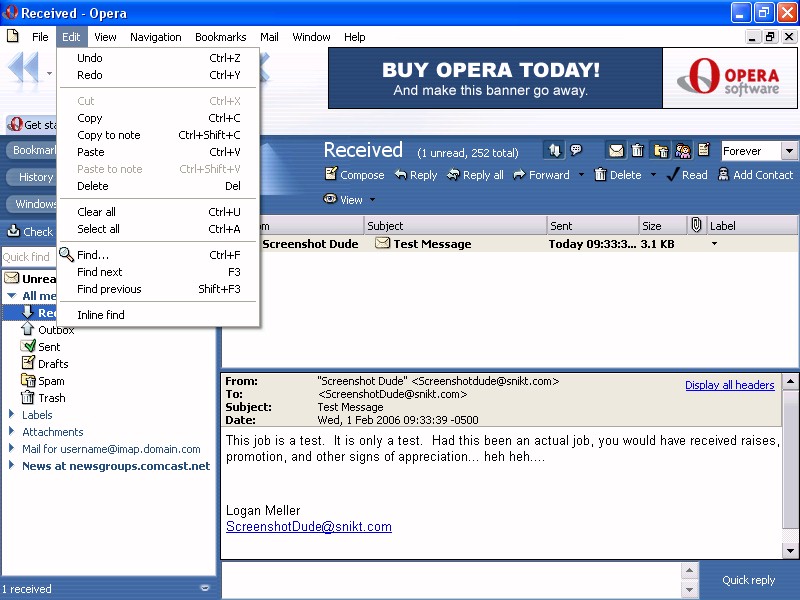Click the Quick reply button

(x=748, y=580)
